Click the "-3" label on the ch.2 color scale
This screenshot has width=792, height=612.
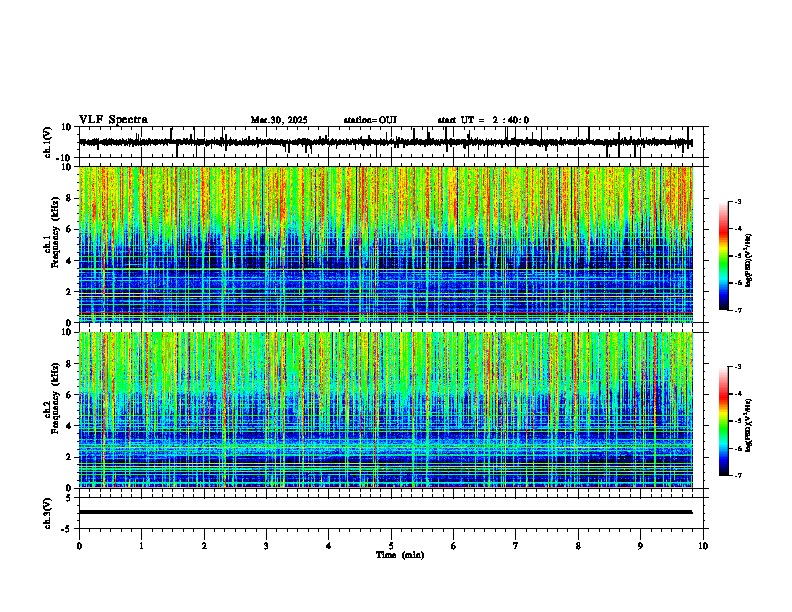click(738, 367)
